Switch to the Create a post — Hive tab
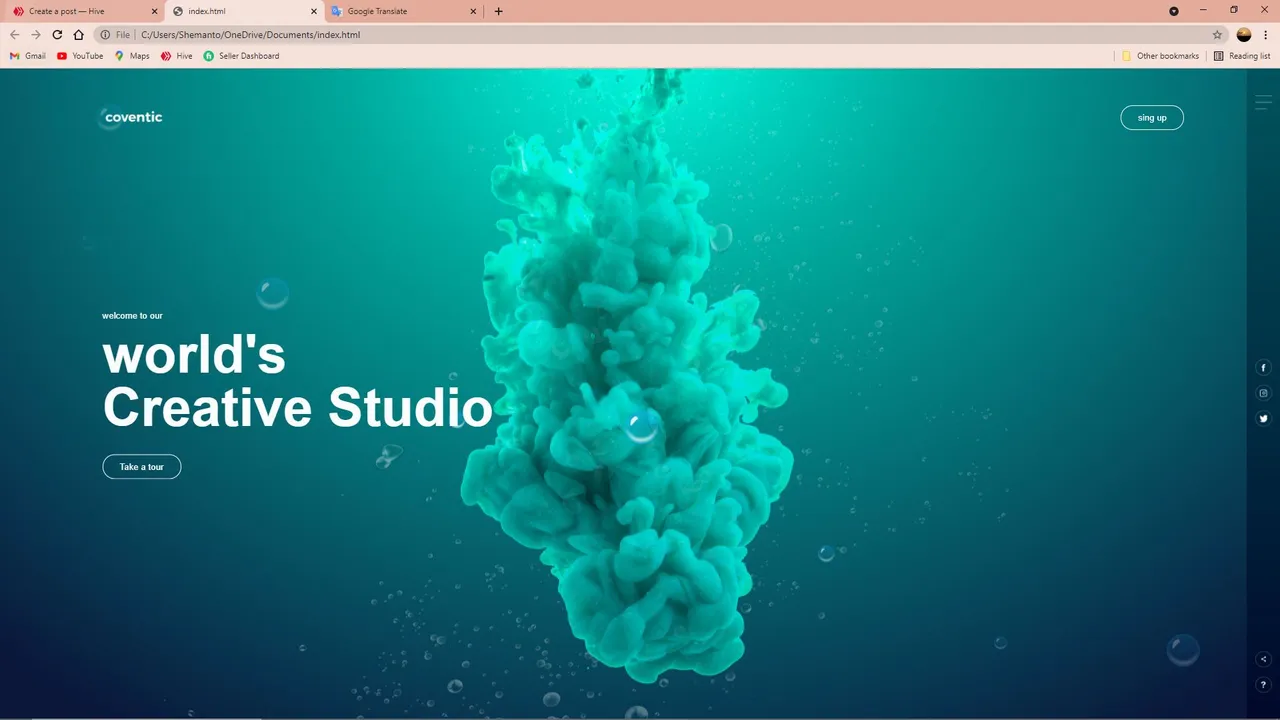 tap(84, 11)
